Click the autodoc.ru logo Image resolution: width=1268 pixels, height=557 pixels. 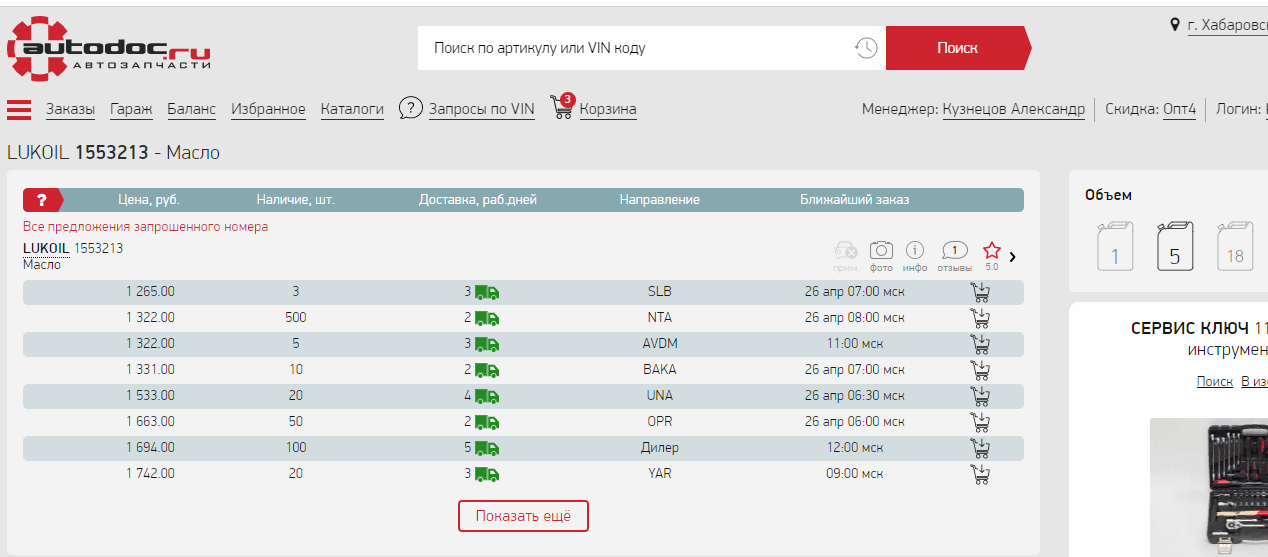coord(109,47)
